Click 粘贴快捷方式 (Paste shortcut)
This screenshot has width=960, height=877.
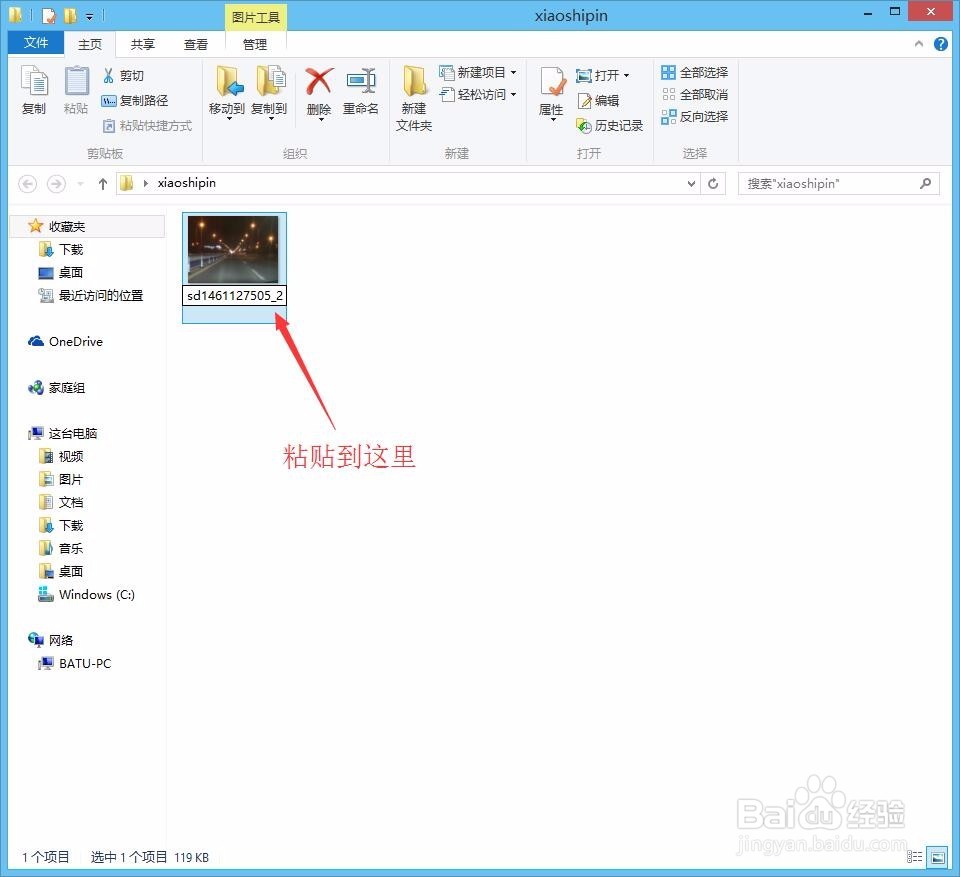[148, 126]
